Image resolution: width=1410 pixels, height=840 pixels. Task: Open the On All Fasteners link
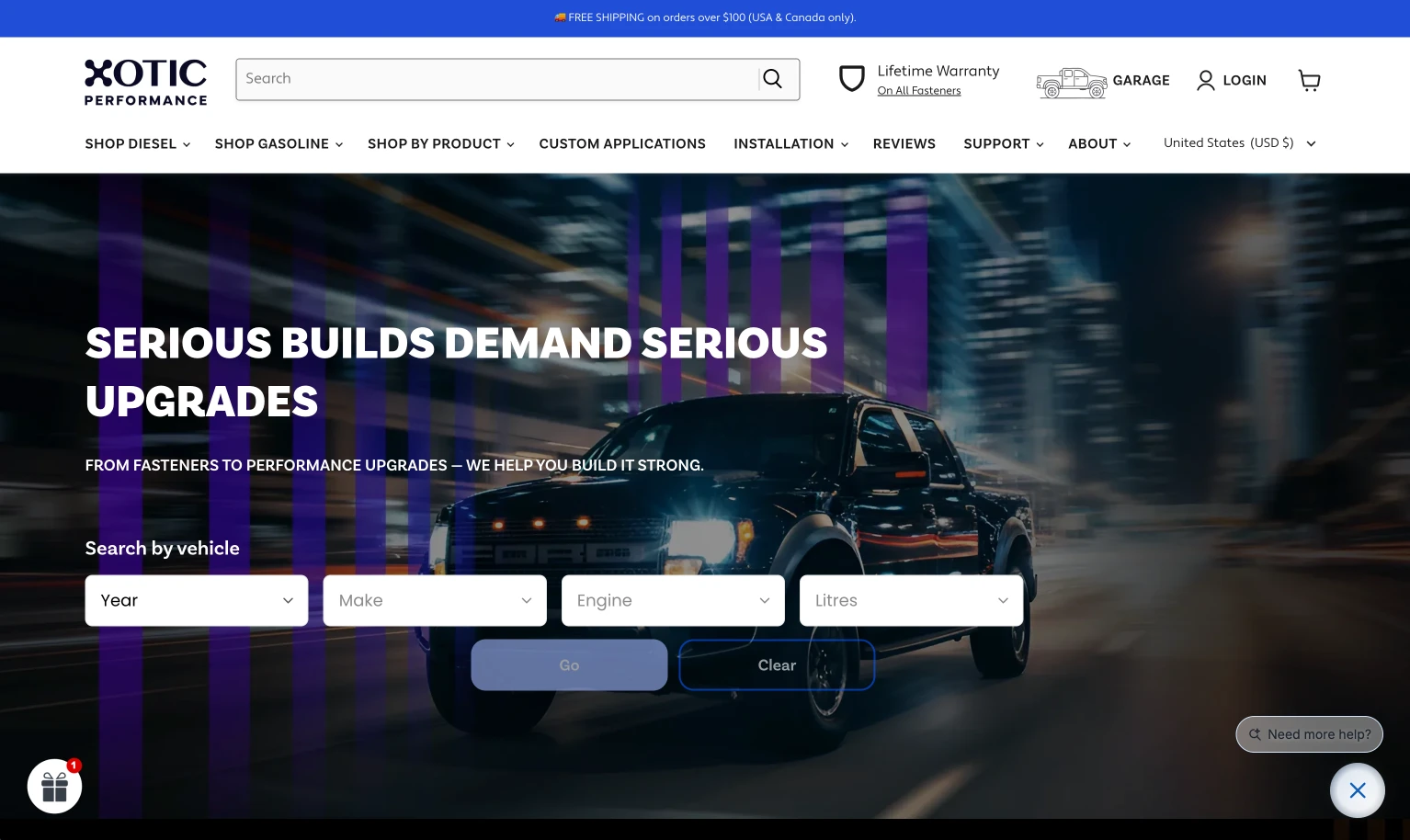click(x=919, y=91)
